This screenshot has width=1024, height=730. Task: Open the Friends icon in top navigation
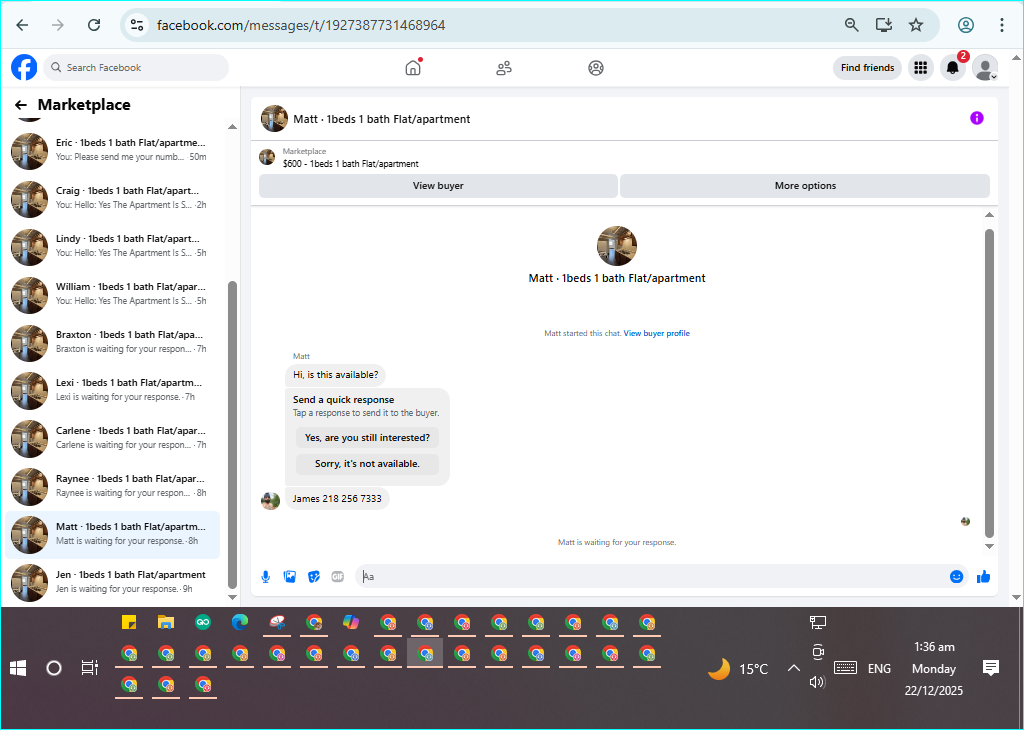click(x=504, y=68)
